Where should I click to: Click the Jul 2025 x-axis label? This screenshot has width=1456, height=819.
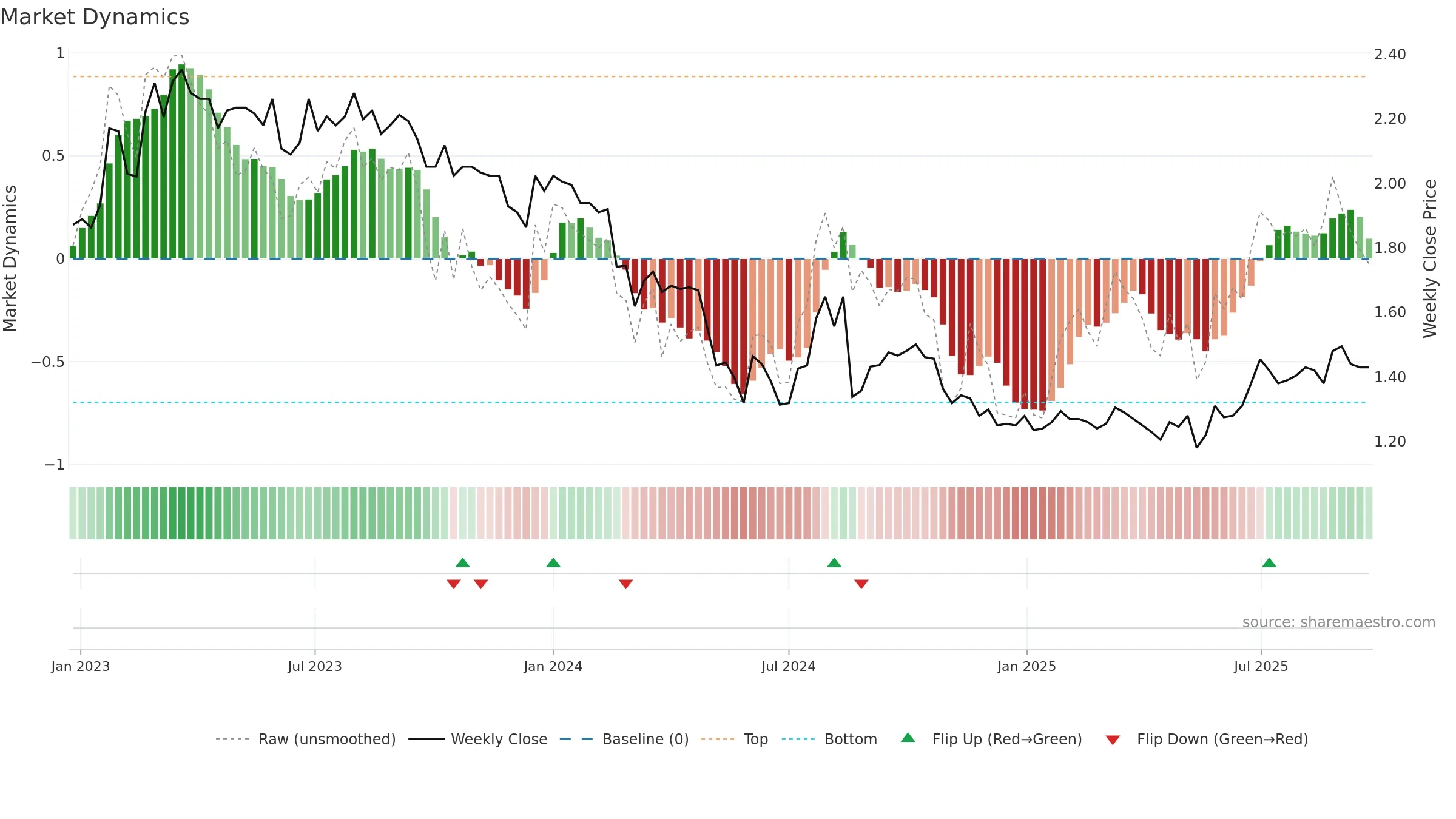tap(1261, 666)
